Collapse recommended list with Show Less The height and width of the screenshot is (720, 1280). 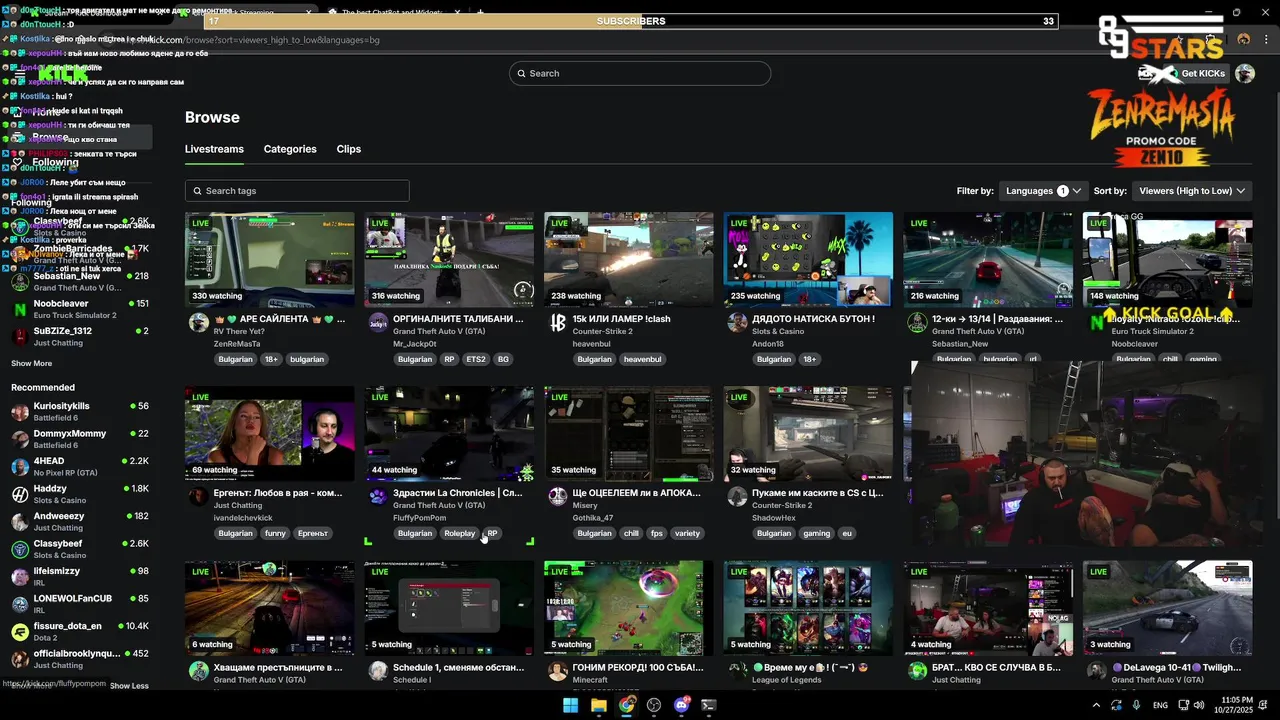[129, 686]
